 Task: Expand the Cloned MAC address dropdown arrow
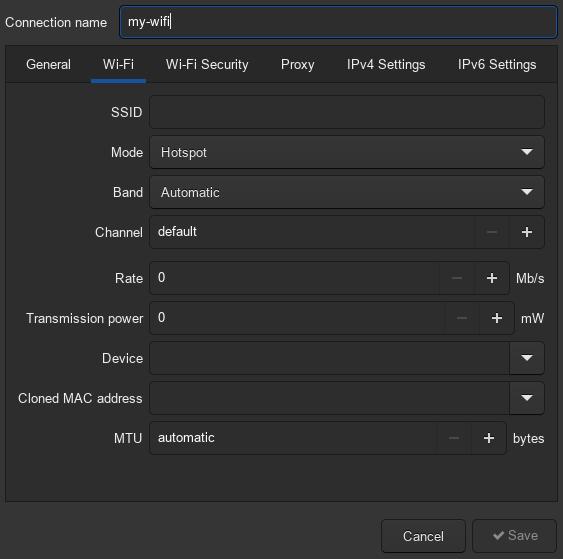click(x=527, y=398)
